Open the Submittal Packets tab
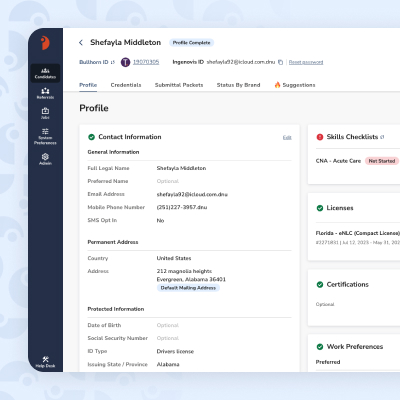The image size is (400, 400). (x=179, y=85)
